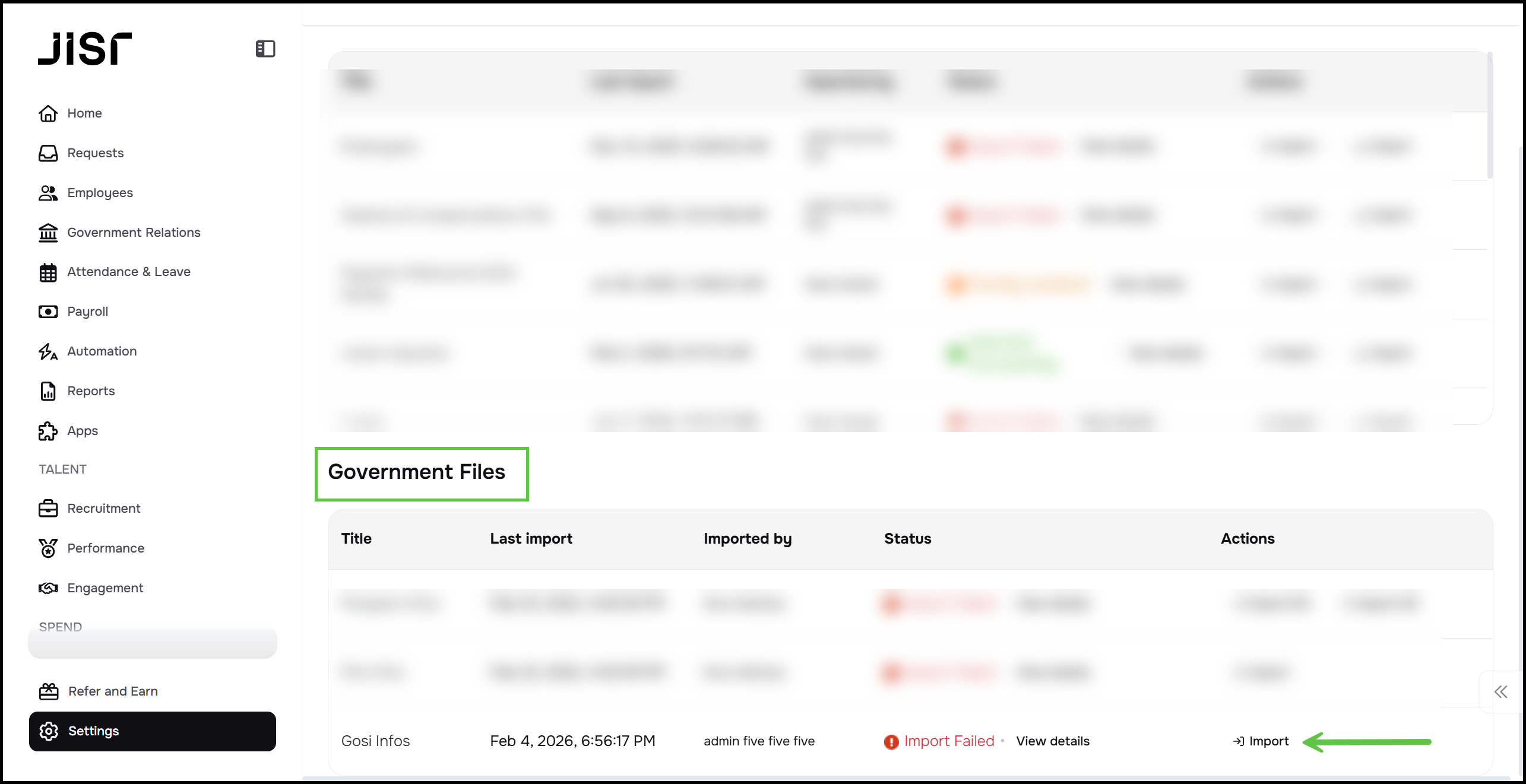Open the Reports document icon

tap(48, 391)
